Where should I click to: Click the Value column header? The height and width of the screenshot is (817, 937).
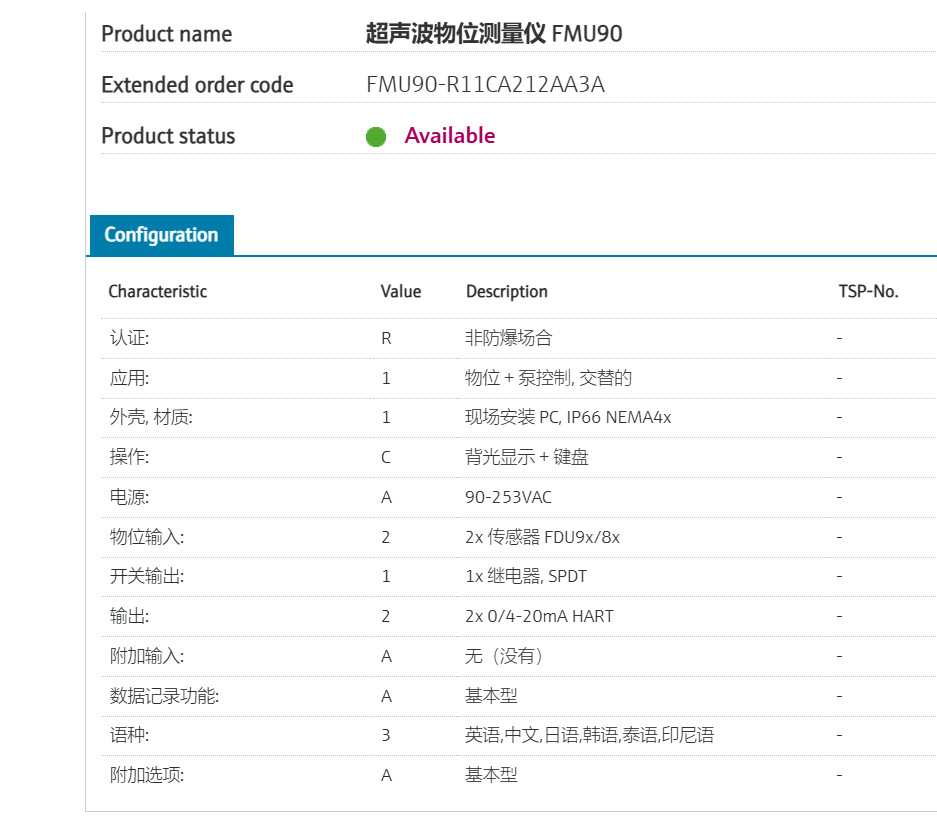(x=401, y=292)
